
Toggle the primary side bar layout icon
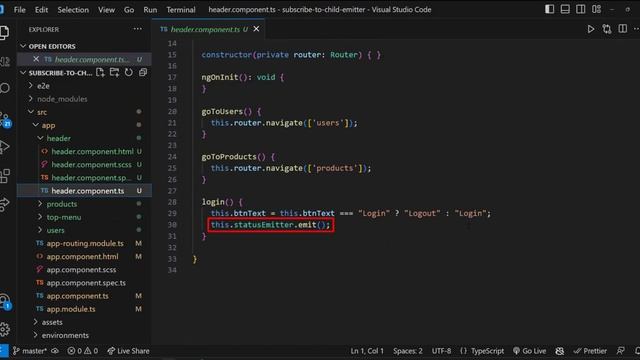click(549, 9)
